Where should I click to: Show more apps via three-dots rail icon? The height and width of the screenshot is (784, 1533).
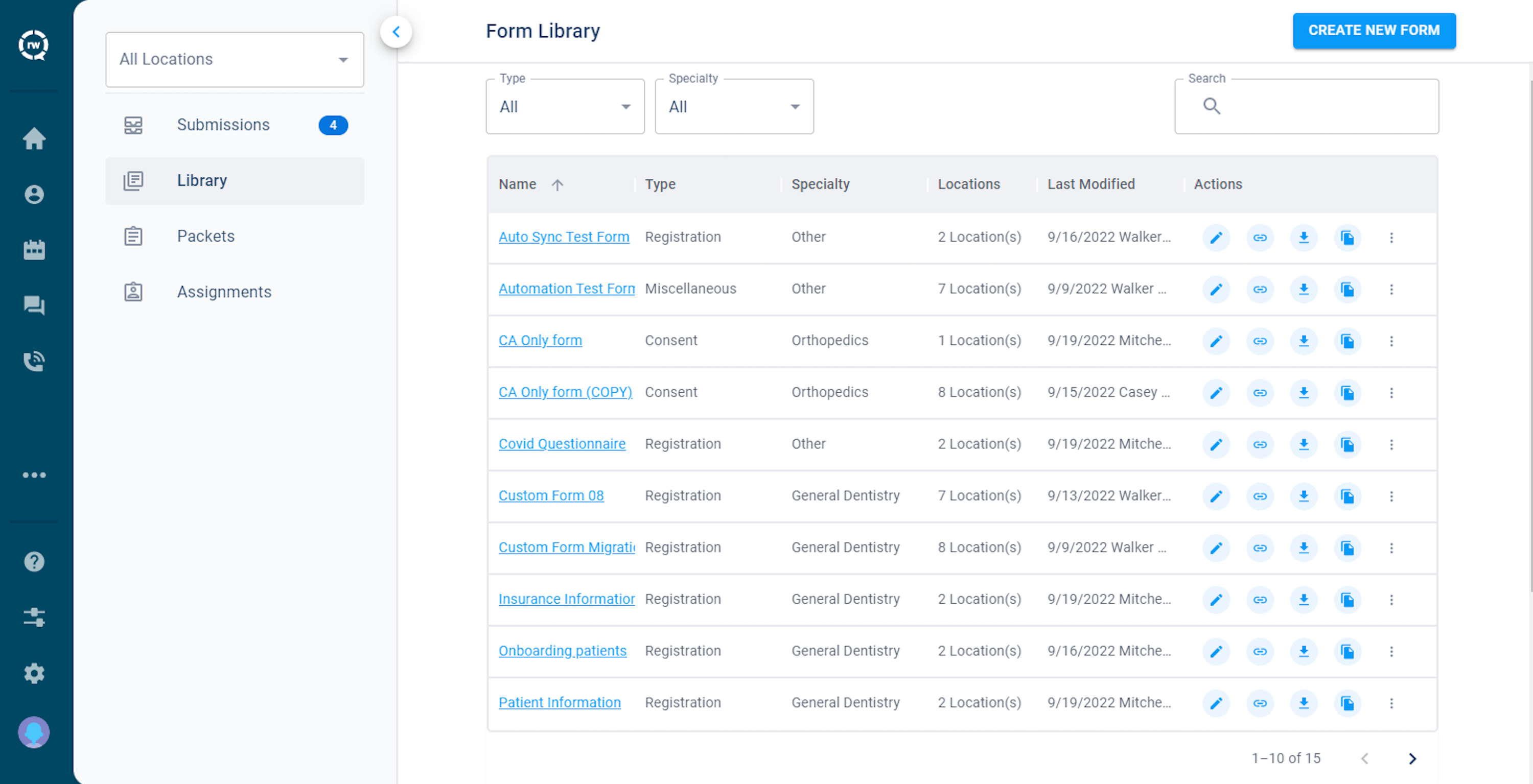pyautogui.click(x=34, y=474)
